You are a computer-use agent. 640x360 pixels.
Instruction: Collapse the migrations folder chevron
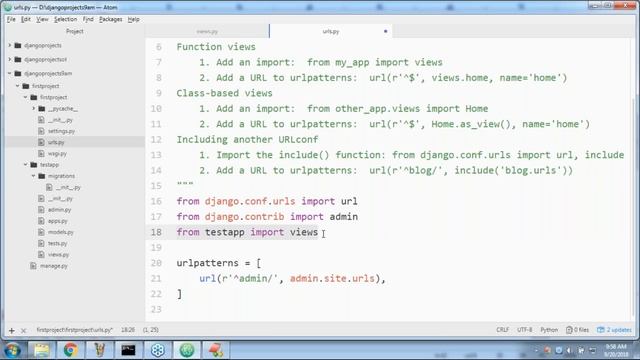tap(33, 176)
